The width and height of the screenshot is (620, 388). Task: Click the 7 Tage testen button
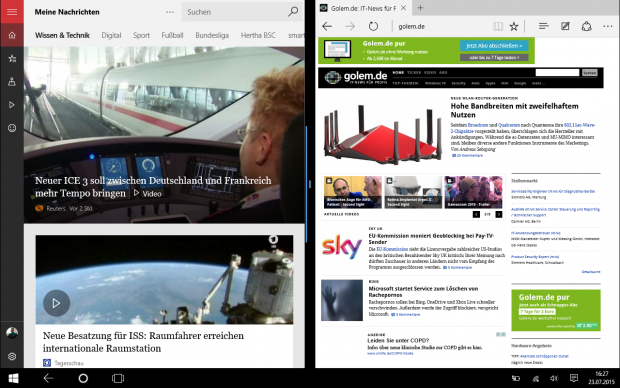(x=494, y=57)
